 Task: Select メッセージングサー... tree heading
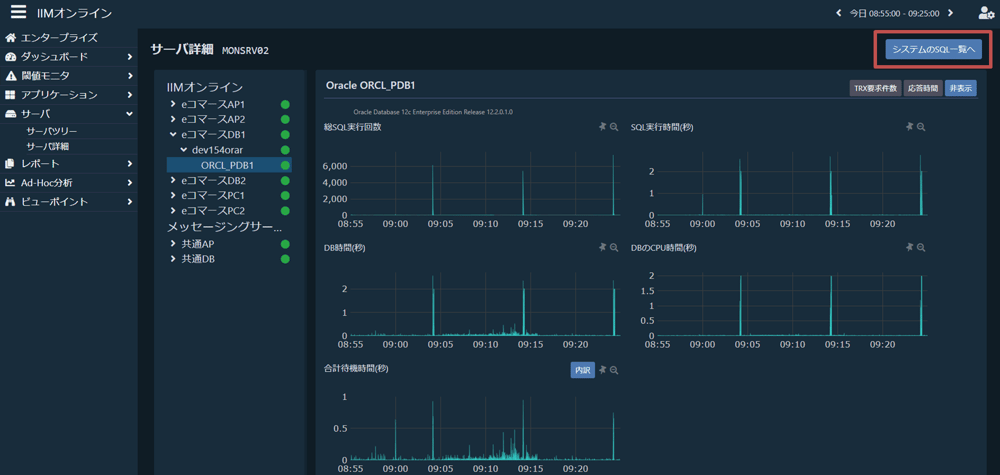pyautogui.click(x=224, y=227)
